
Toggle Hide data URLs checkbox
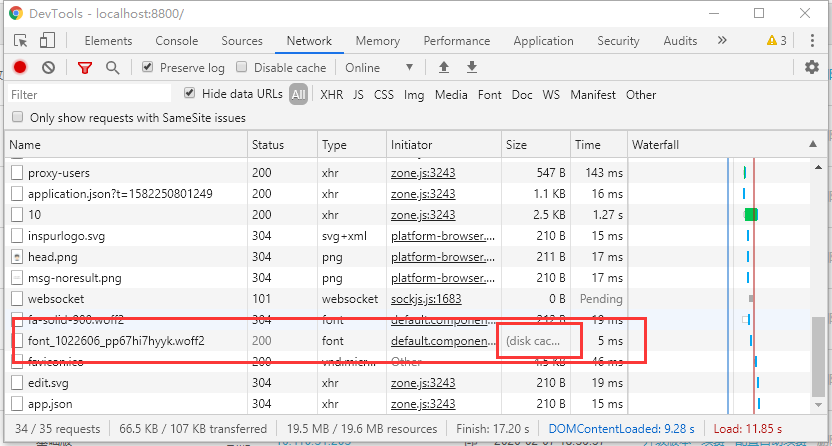point(189,93)
